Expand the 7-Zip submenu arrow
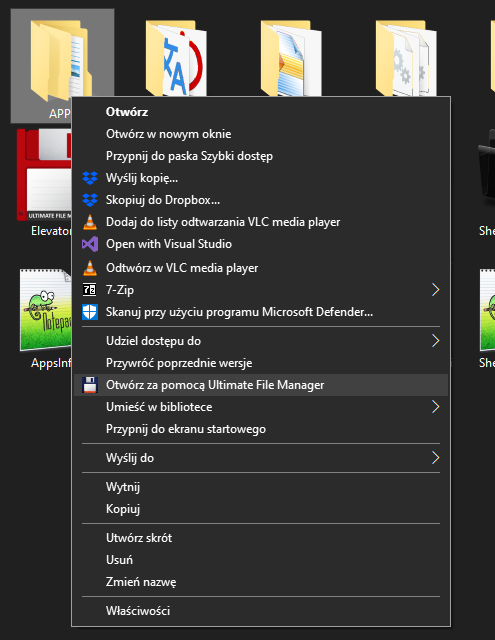Screen dimensions: 495x640 (435, 290)
